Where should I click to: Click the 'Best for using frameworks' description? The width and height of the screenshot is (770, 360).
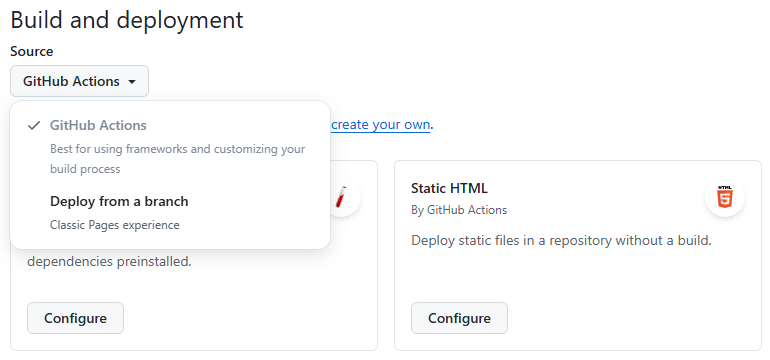coord(177,159)
